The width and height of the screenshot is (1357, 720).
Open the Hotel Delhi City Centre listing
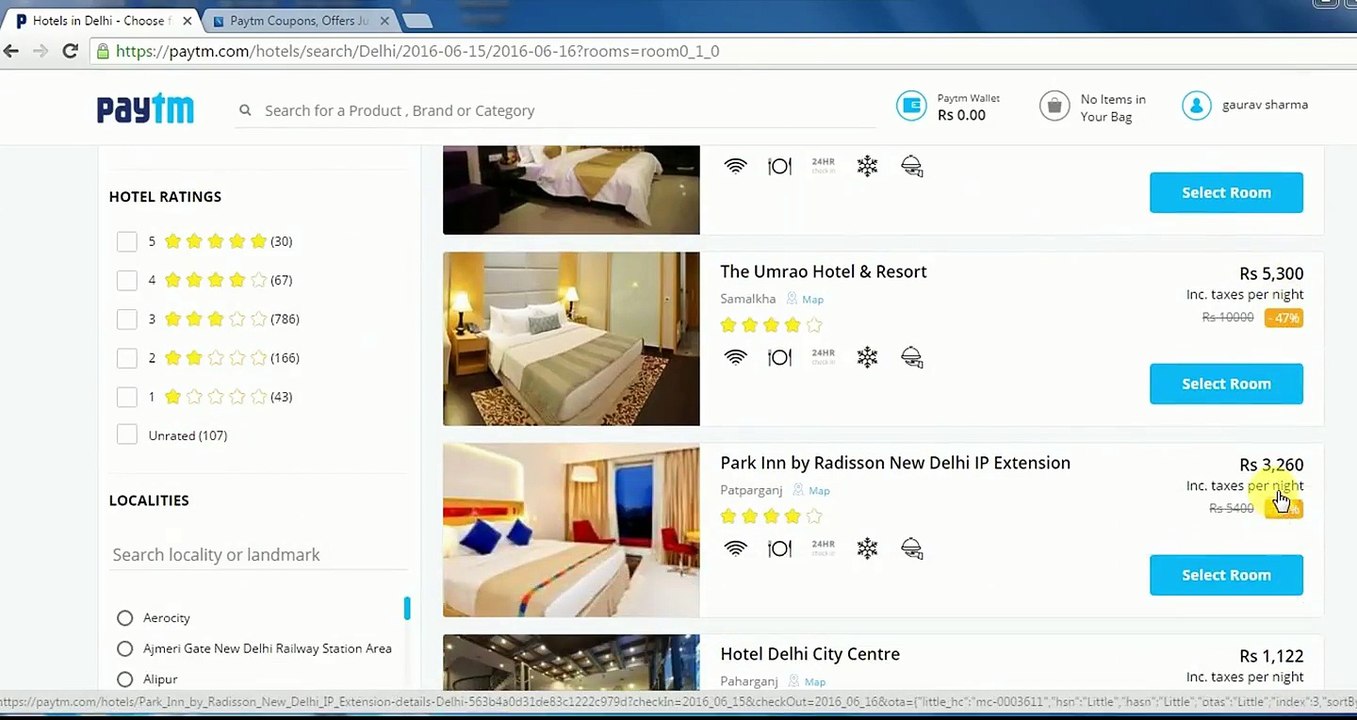click(810, 654)
